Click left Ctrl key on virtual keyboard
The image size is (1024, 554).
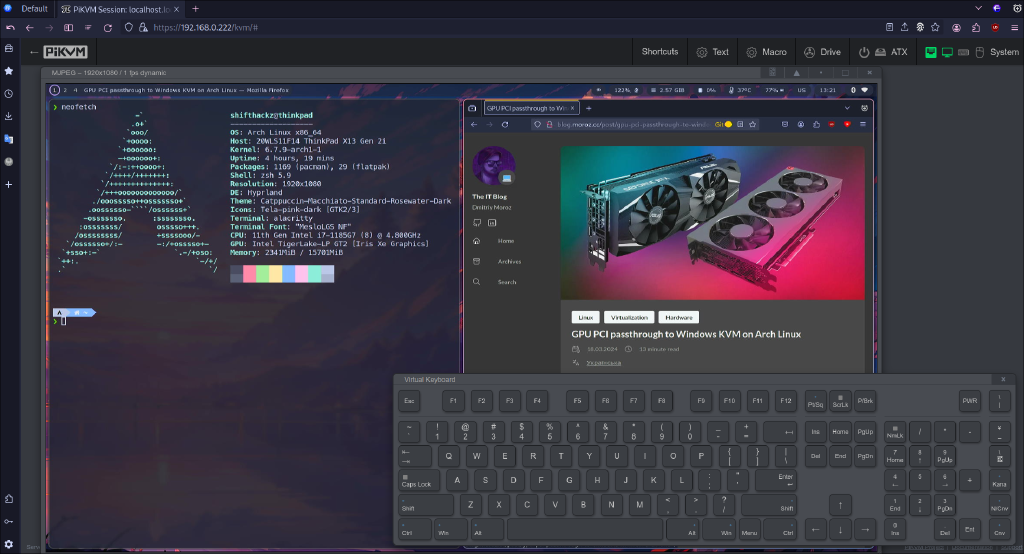[415, 529]
